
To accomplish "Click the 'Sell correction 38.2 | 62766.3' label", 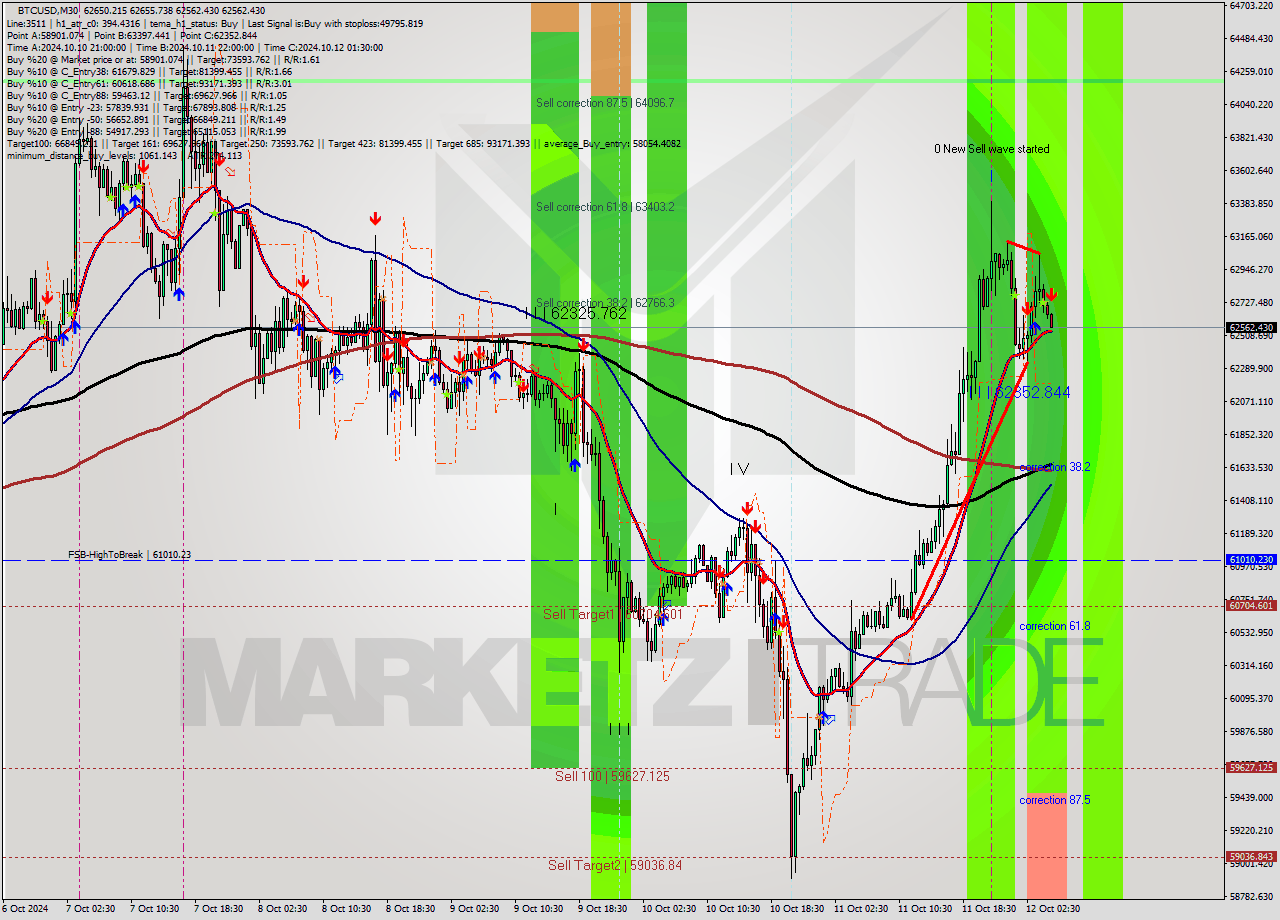I will (x=605, y=302).
